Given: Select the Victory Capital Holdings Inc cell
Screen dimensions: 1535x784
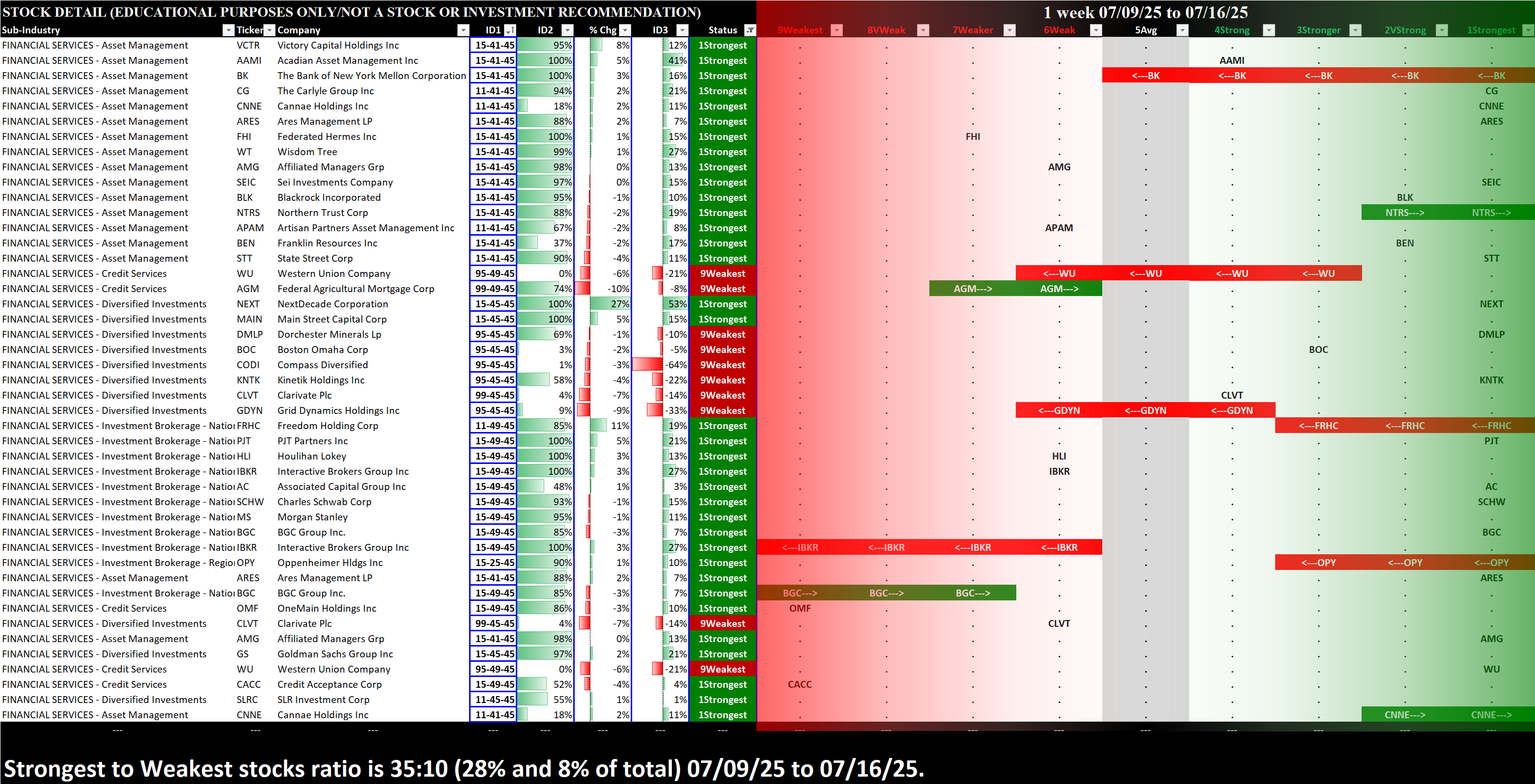Looking at the screenshot, I should point(338,45).
